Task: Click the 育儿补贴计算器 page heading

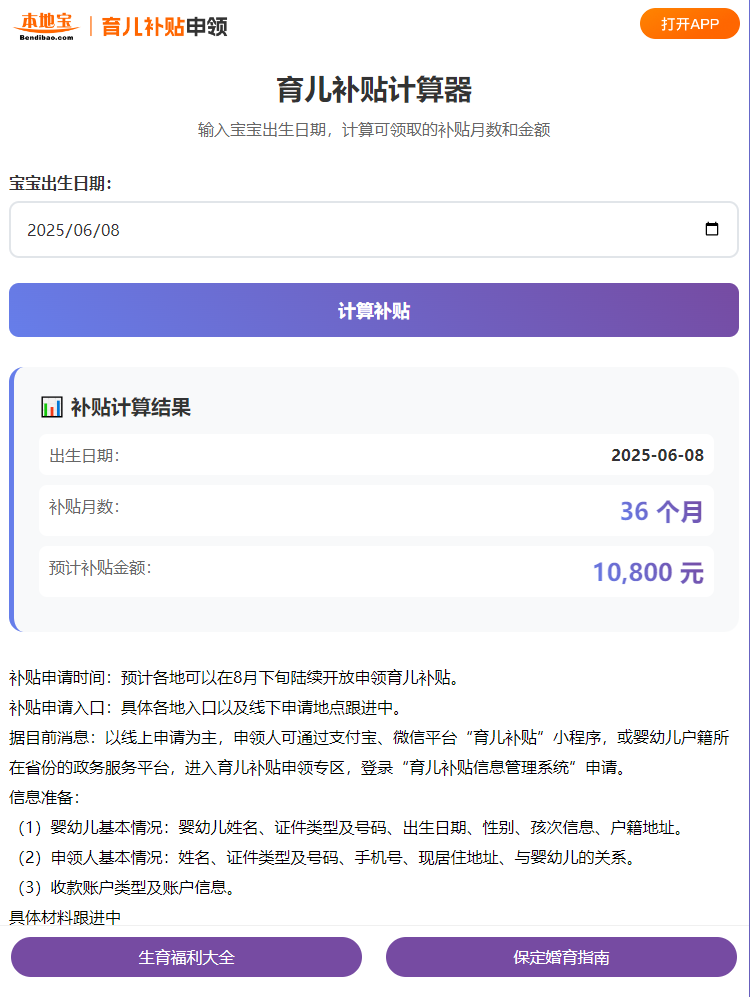Action: pyautogui.click(x=374, y=90)
